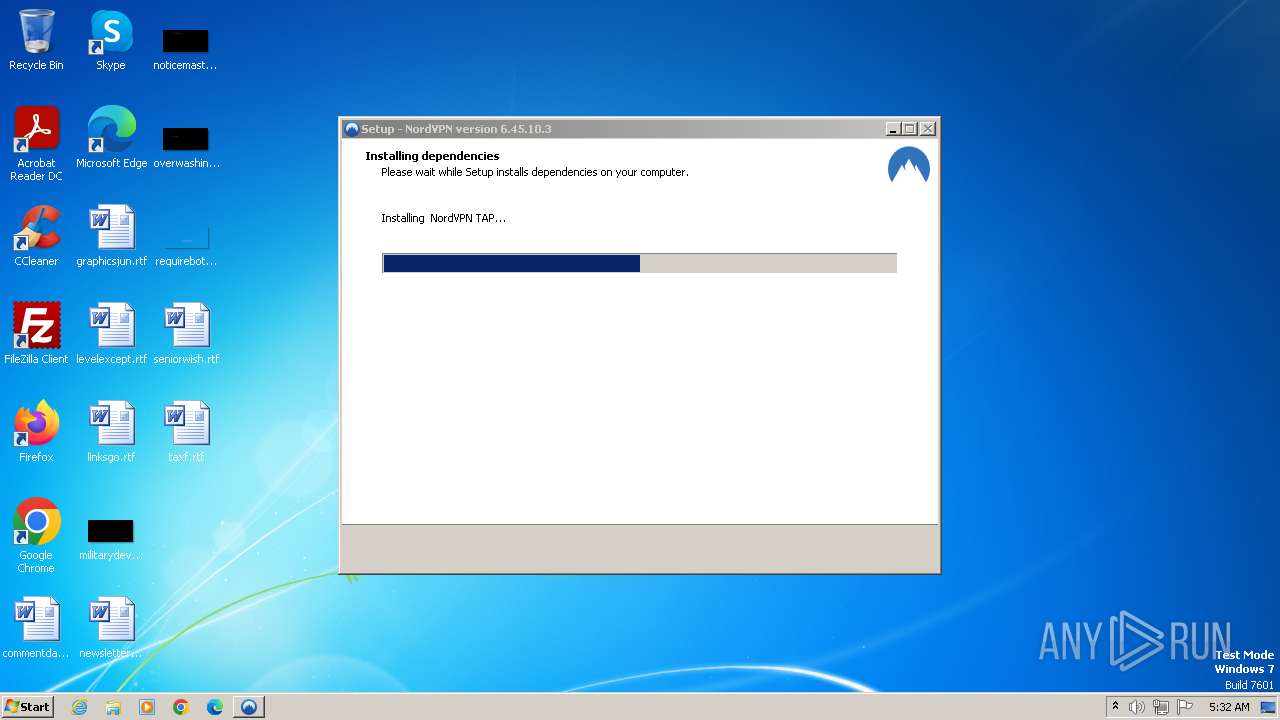Click the setup window title bar icon
Screen dimensions: 1280x720
point(352,129)
